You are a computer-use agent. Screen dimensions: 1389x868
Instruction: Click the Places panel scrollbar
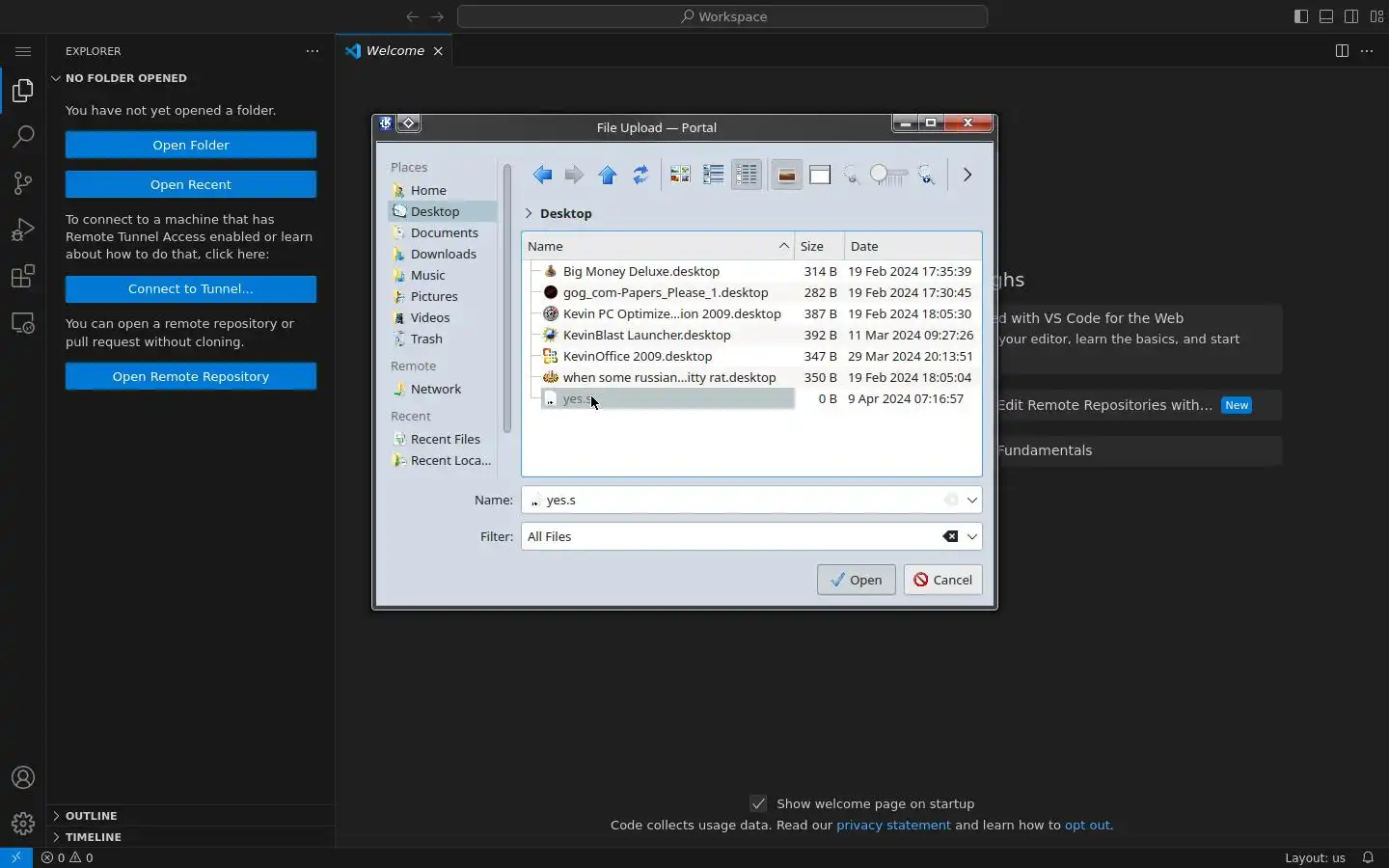pyautogui.click(x=507, y=299)
